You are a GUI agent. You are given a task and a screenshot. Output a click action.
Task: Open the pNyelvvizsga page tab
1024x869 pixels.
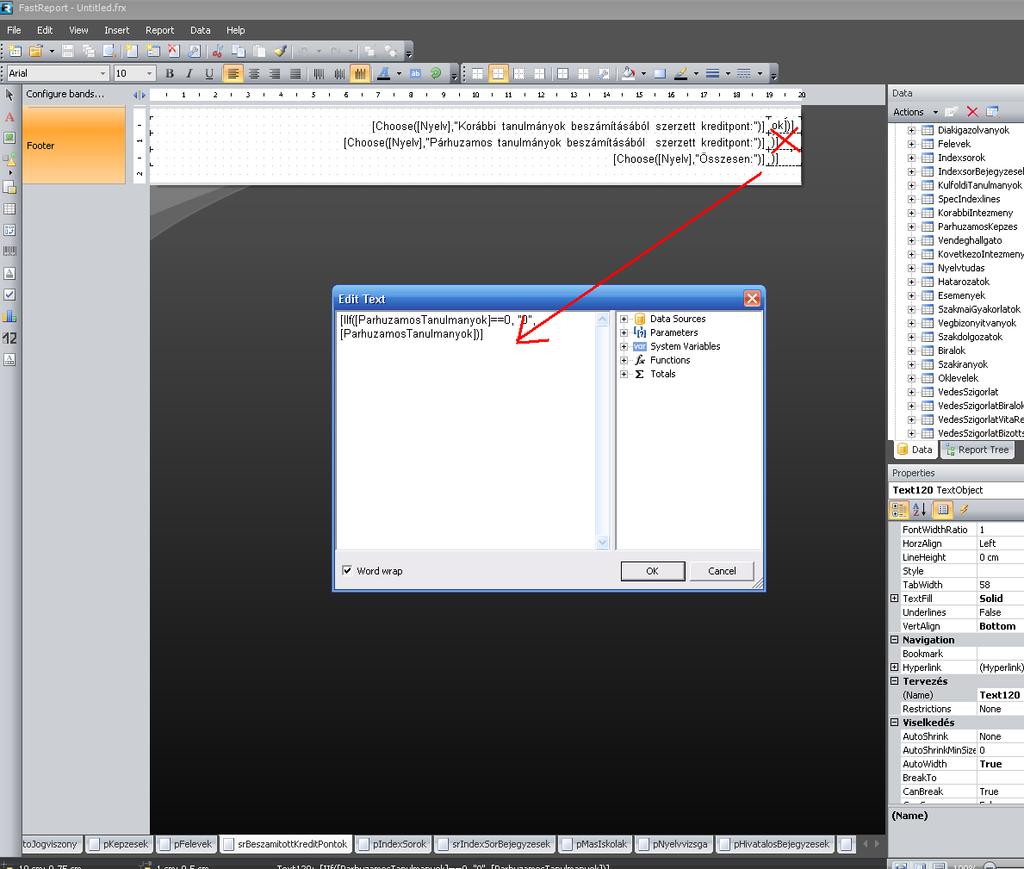point(673,844)
